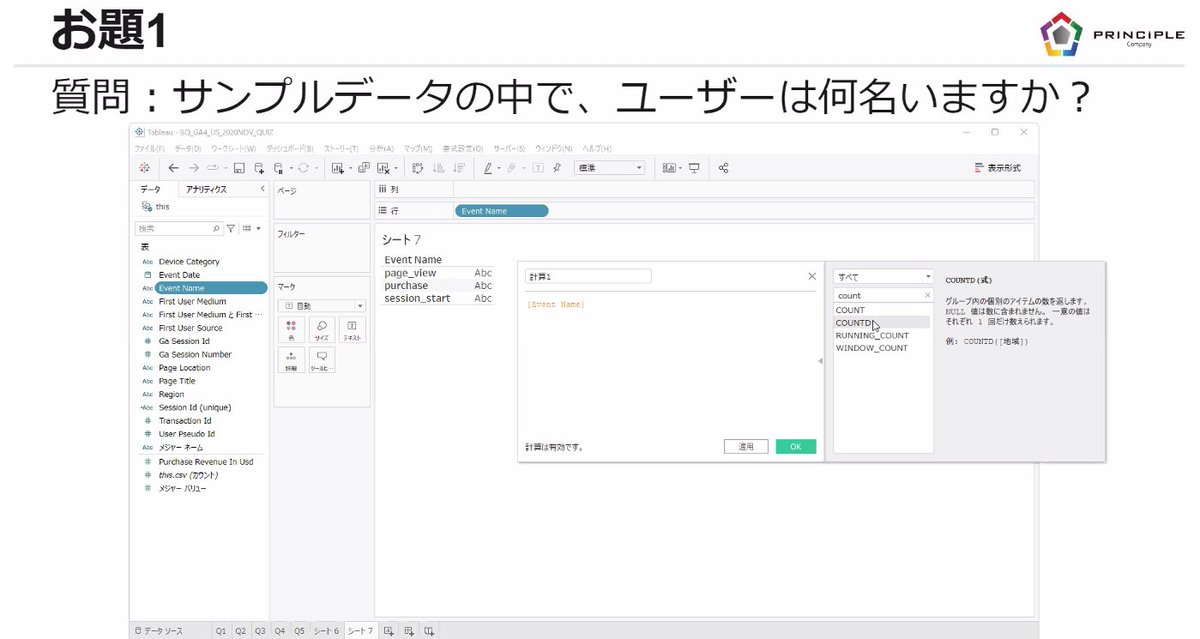Close the calculation editor with the X
Screen dimensions: 1200x639
[x=812, y=276]
